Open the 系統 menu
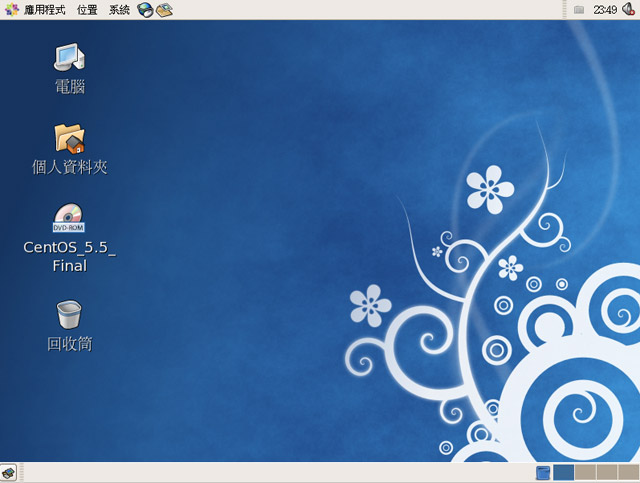The height and width of the screenshot is (483, 640). (119, 10)
